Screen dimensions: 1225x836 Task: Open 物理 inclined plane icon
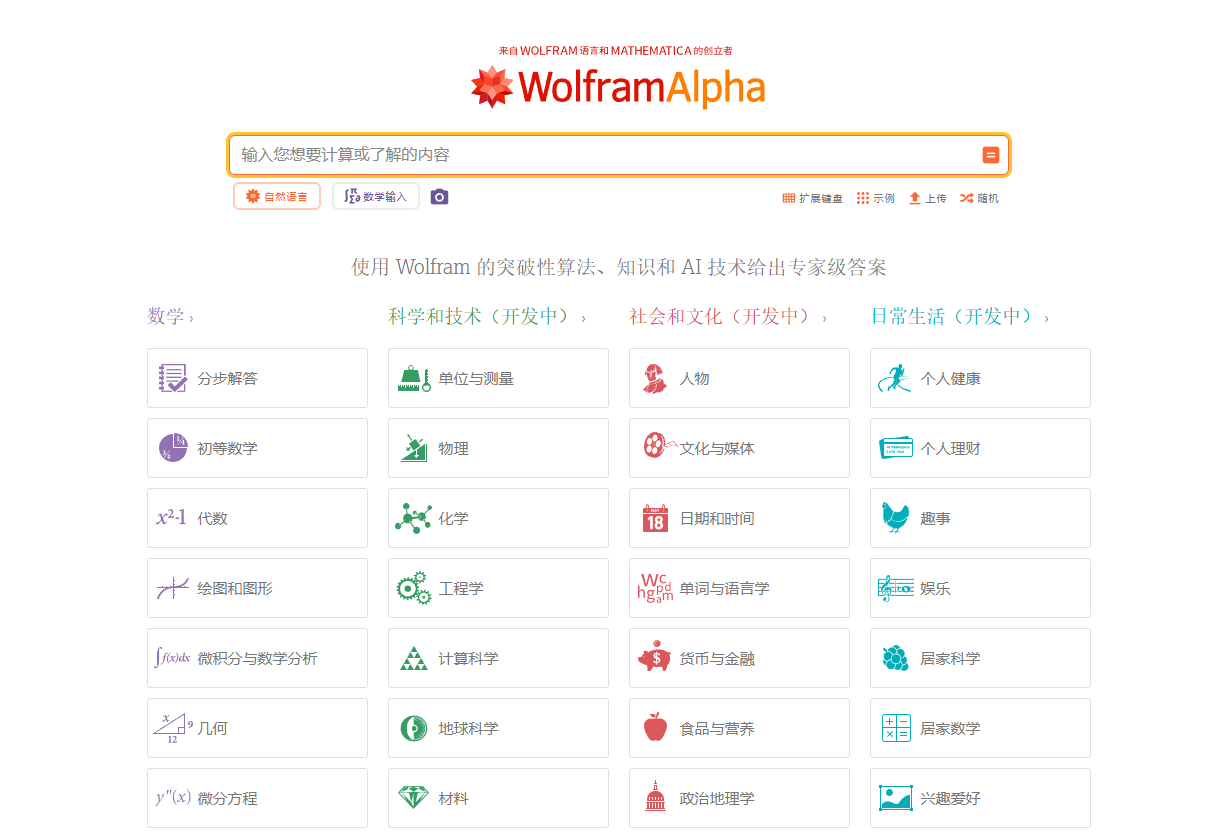pos(413,448)
